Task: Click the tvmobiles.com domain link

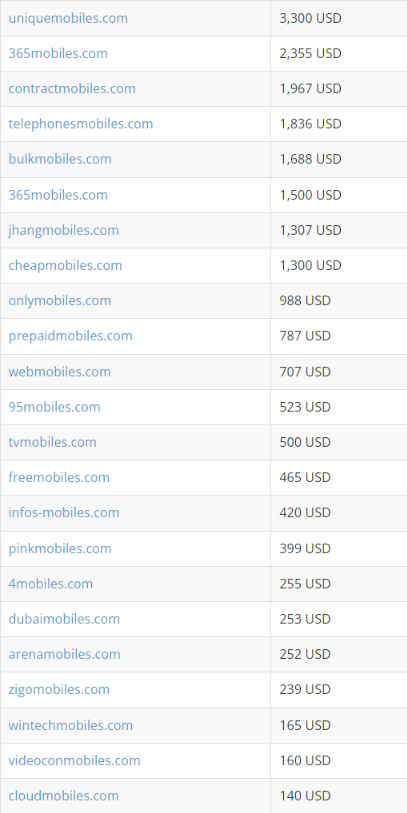Action: pos(52,442)
